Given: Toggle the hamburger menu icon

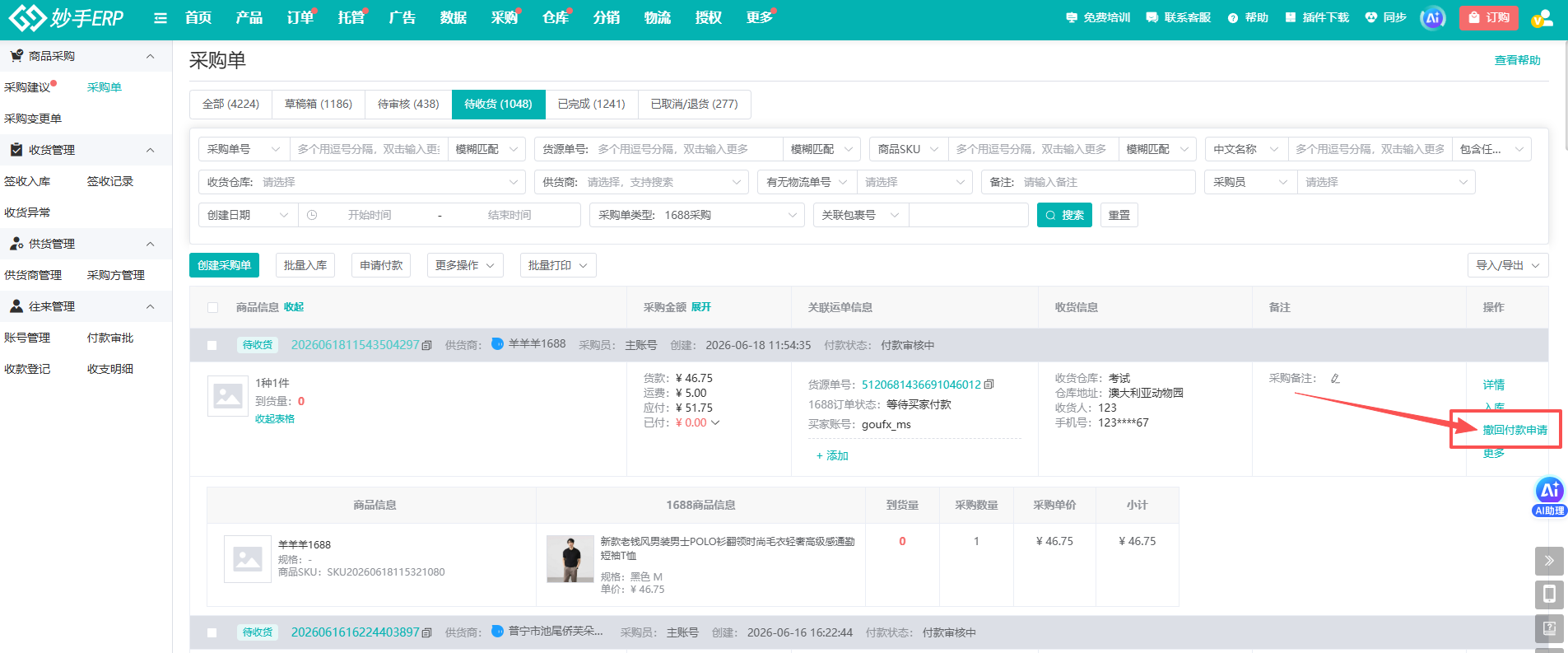Looking at the screenshot, I should coord(161,18).
